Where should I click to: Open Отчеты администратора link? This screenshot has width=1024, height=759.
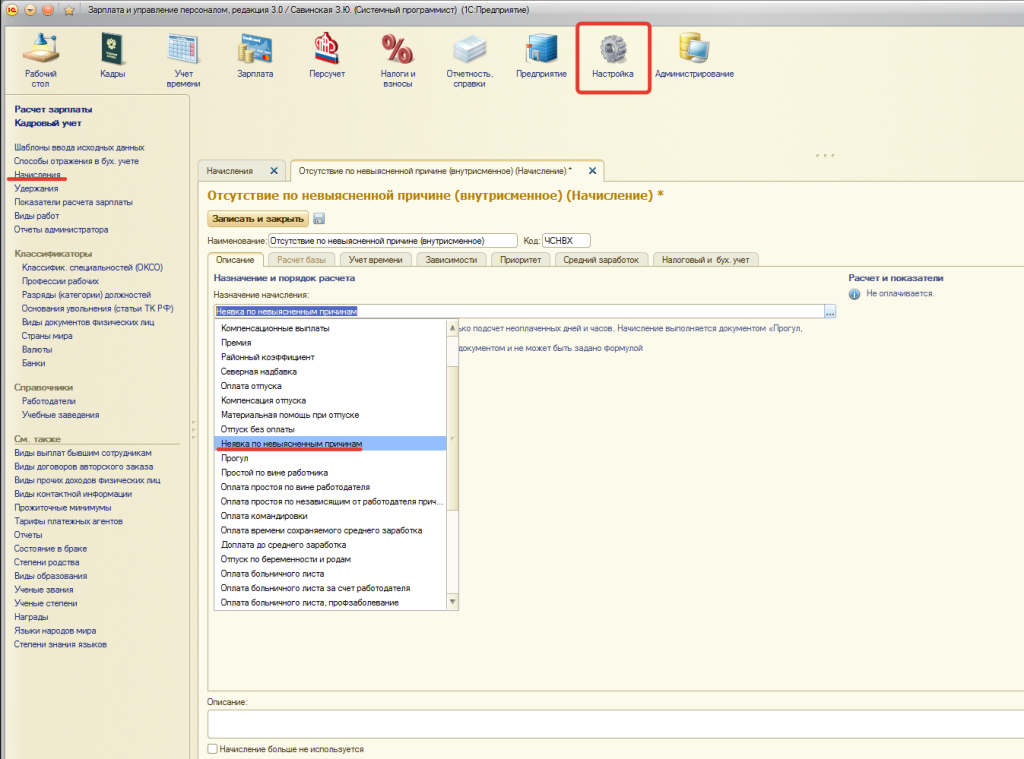tap(61, 229)
